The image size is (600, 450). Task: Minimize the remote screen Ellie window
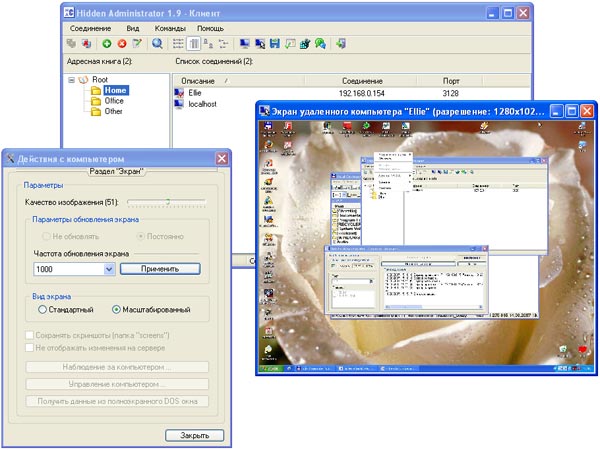556,111
